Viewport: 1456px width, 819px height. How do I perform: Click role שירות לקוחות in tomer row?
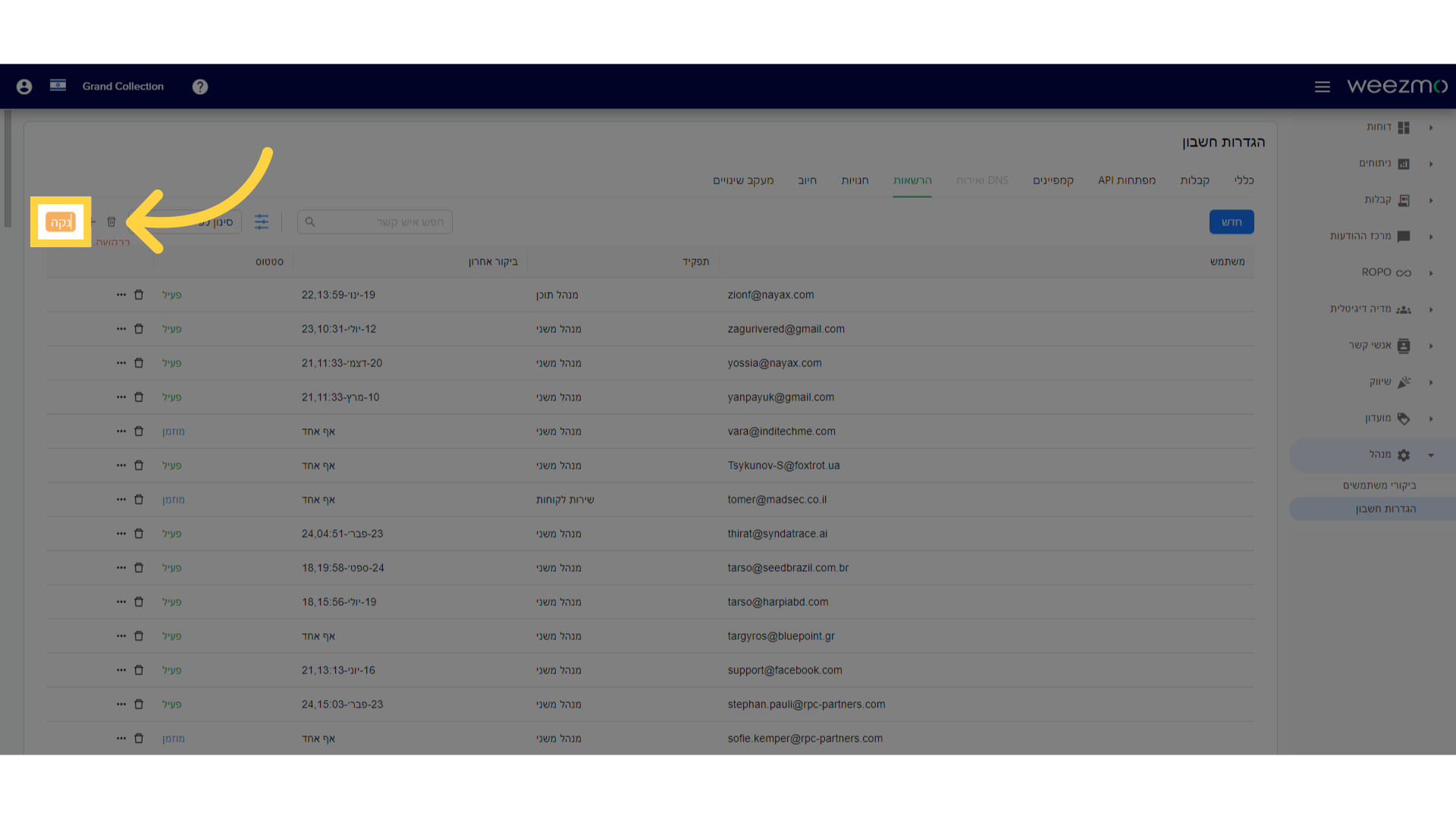coord(565,500)
